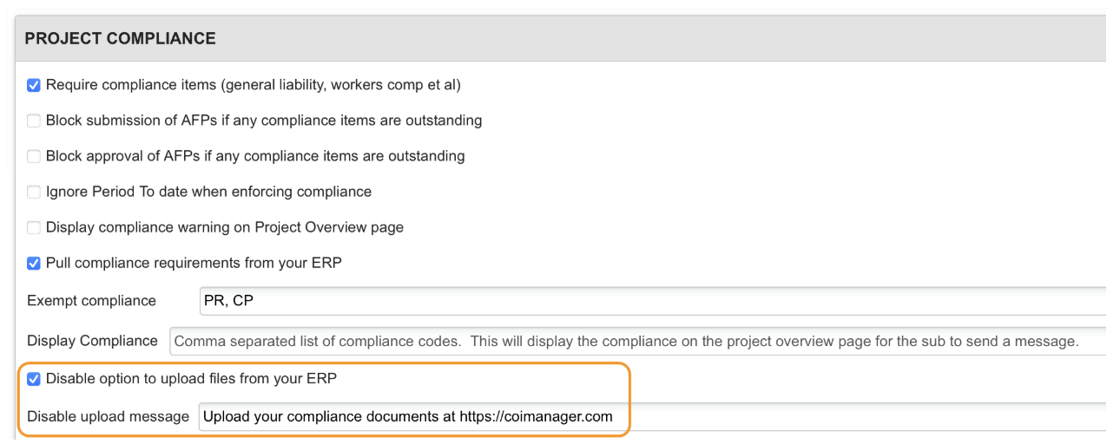Check Display compliance warning on Project Overview
1120x444 pixels.
pyautogui.click(x=34, y=228)
